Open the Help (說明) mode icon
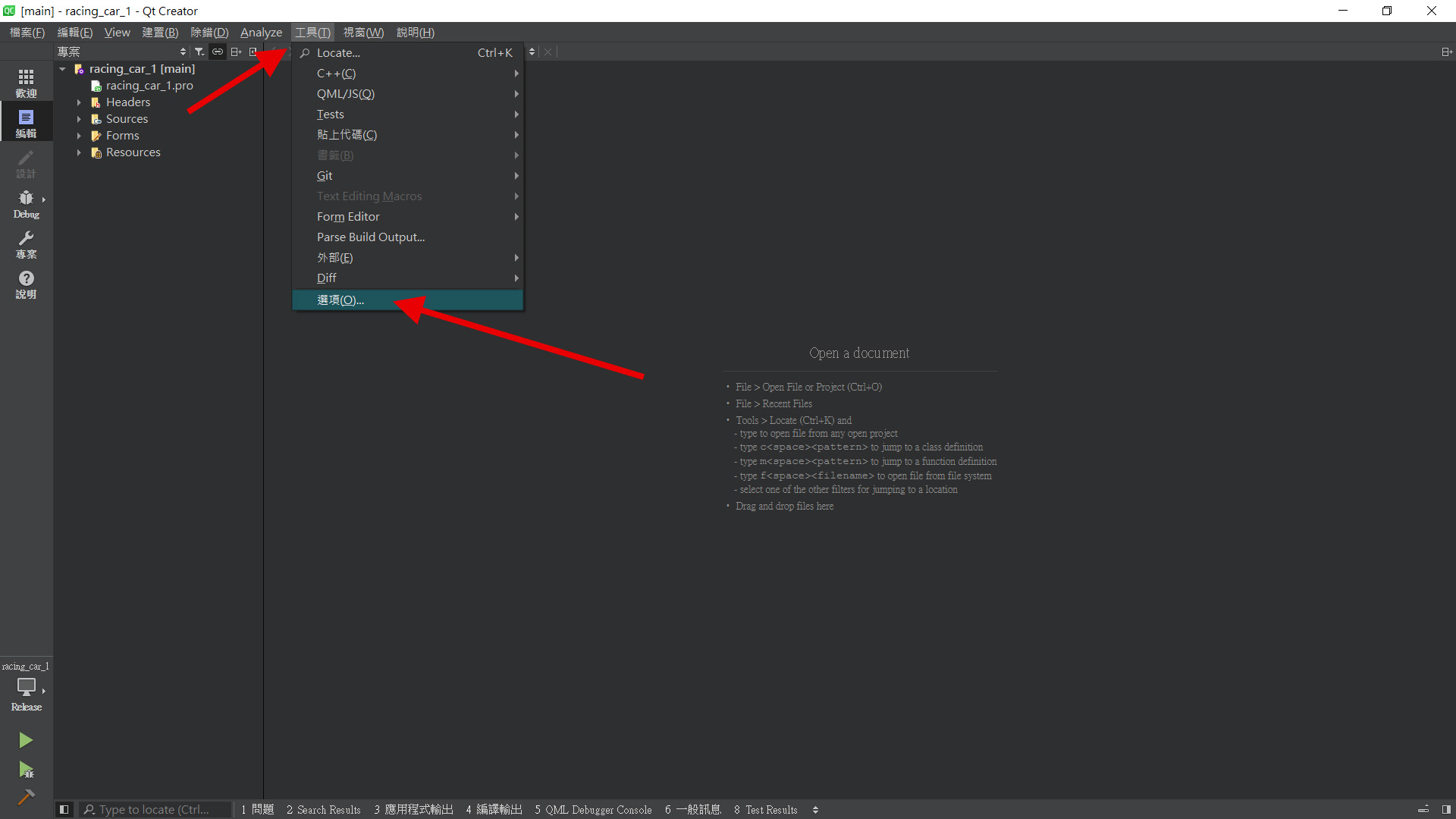This screenshot has height=819, width=1456. pyautogui.click(x=26, y=284)
